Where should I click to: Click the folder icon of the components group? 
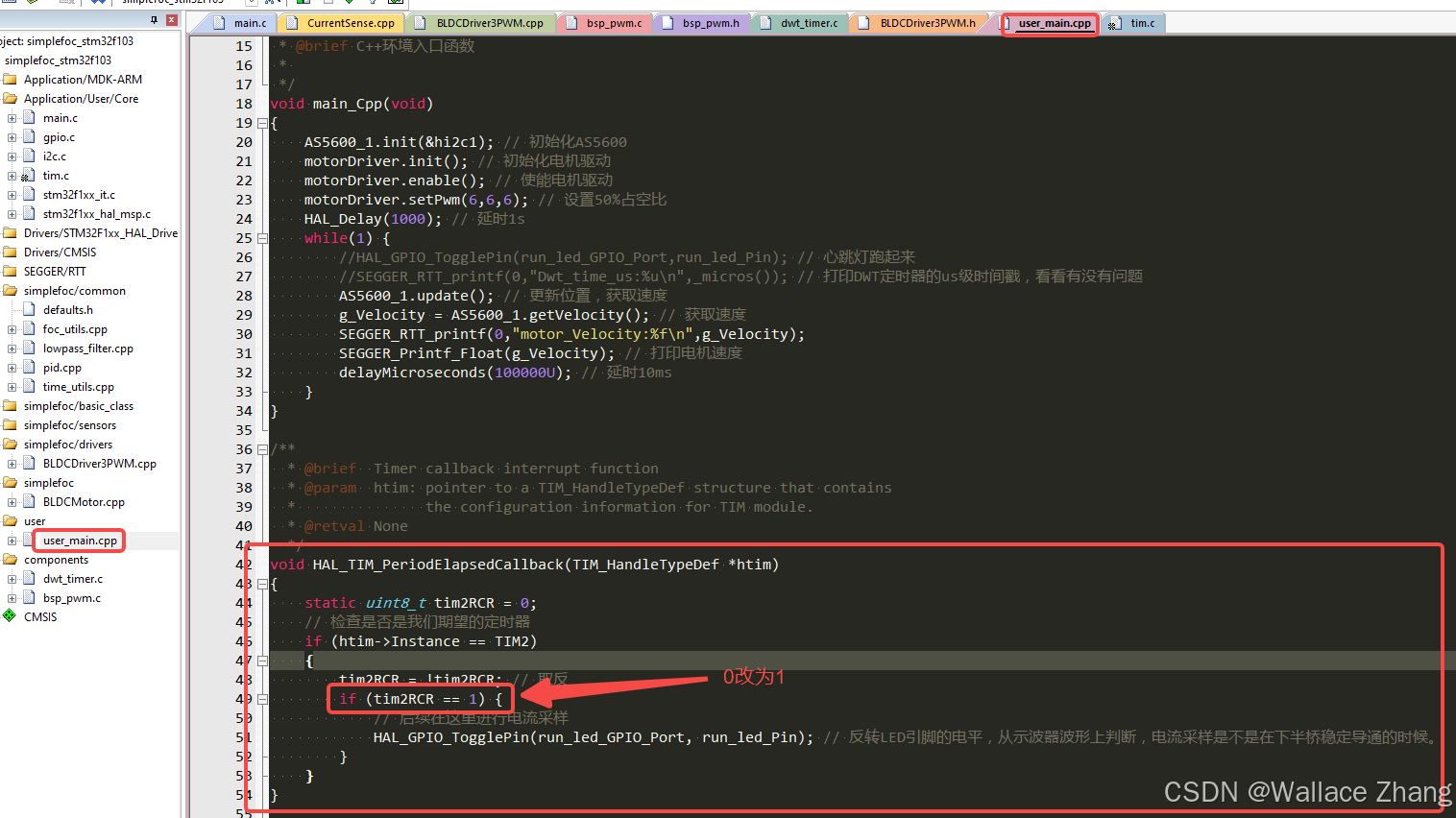(x=11, y=560)
